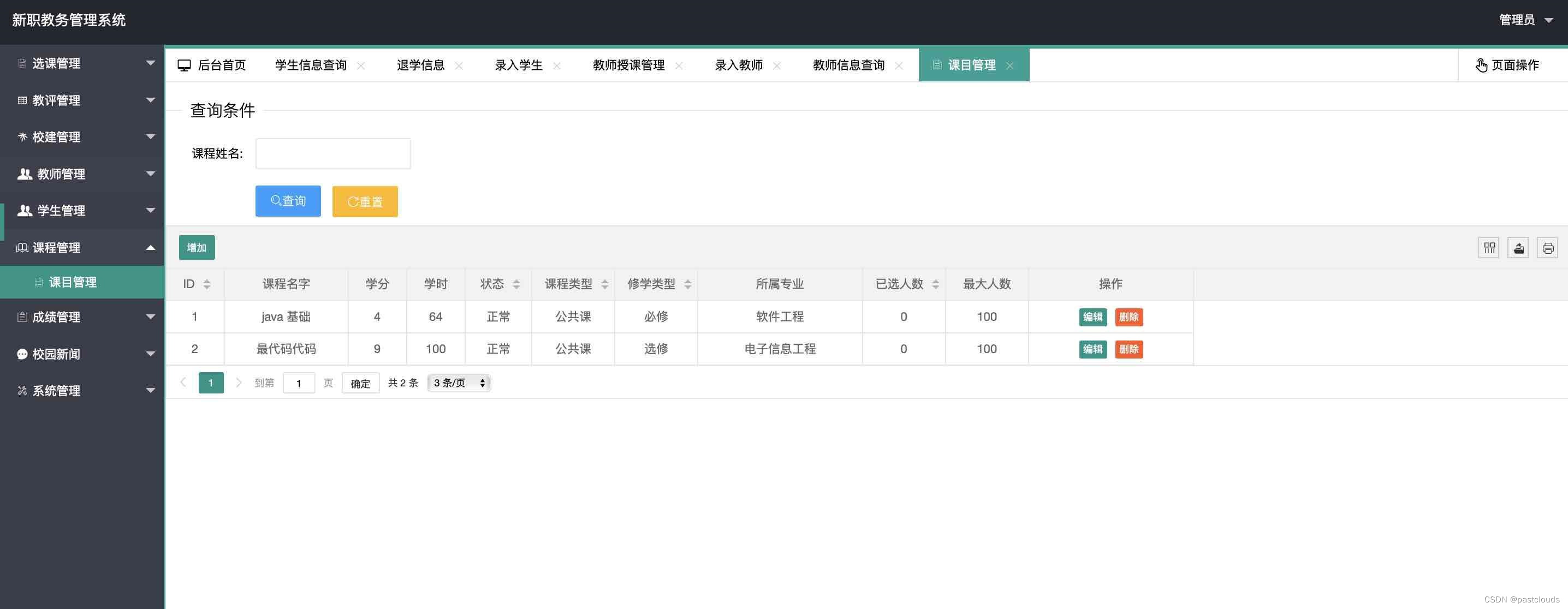1568x609 pixels.
Task: Close the 学生信息查询 tab
Action: 361,65
